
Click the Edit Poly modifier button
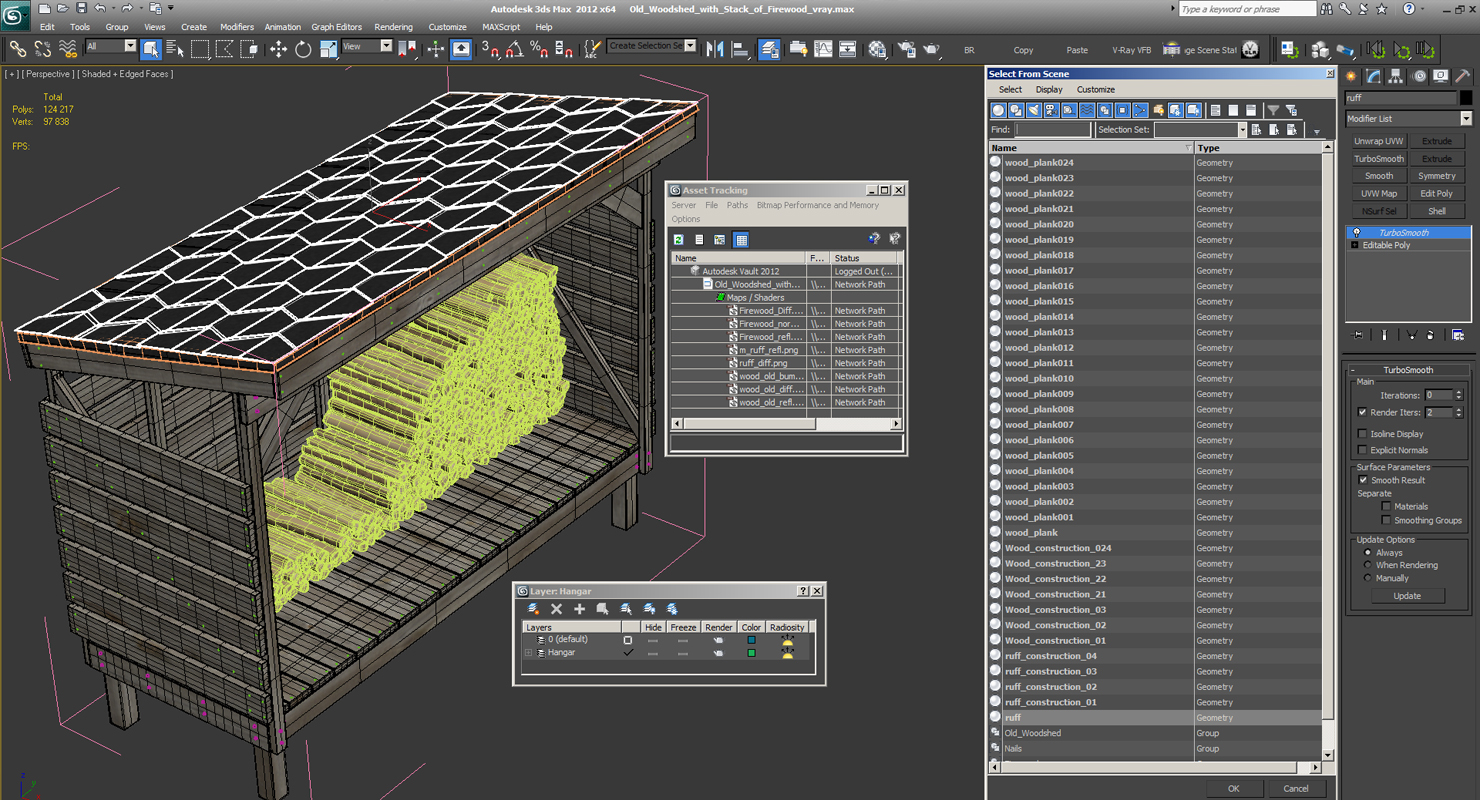(1437, 194)
